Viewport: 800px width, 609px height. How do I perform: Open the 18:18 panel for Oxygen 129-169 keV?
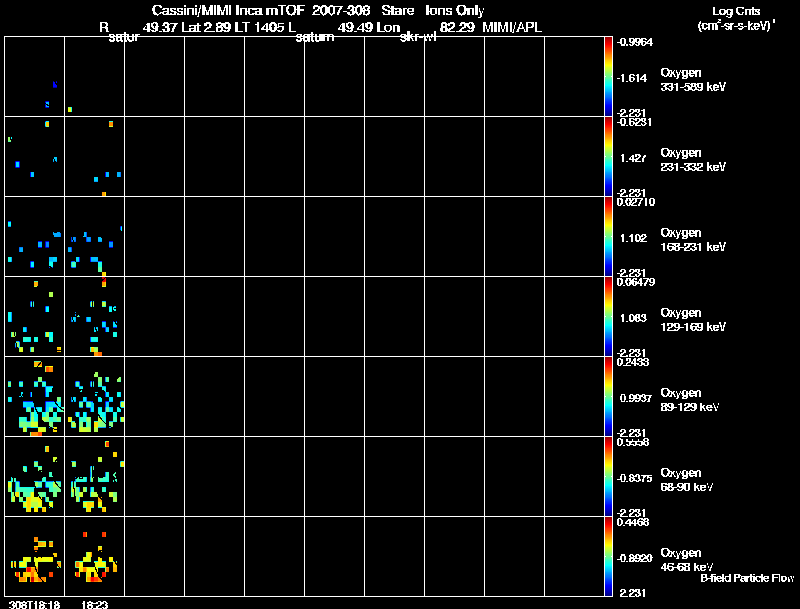click(35, 317)
